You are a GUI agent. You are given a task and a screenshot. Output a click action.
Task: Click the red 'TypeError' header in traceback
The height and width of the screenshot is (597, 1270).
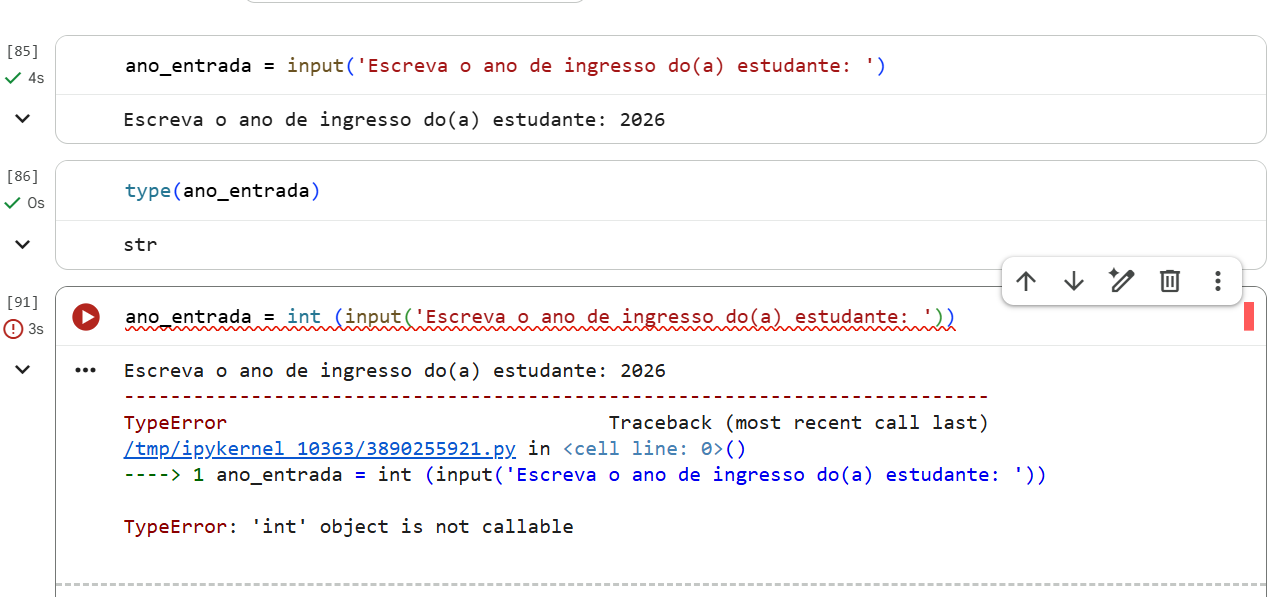[x=175, y=423]
